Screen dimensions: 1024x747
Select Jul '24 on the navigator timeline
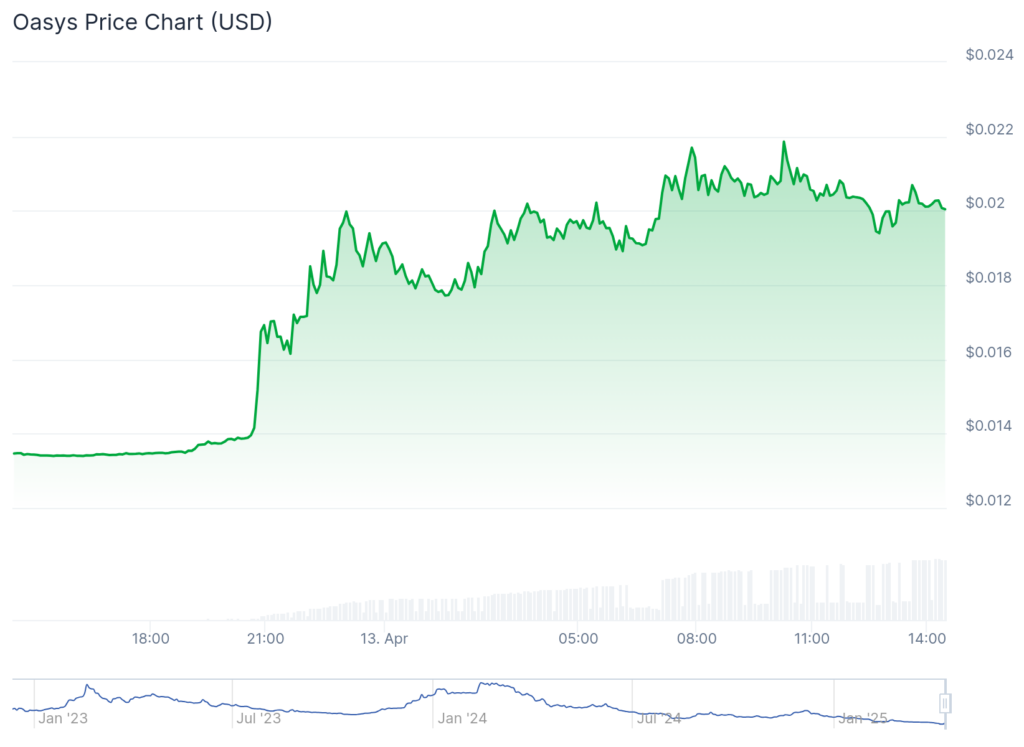tap(659, 718)
